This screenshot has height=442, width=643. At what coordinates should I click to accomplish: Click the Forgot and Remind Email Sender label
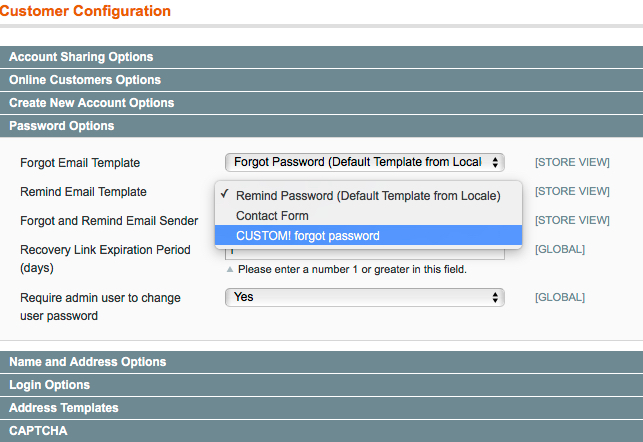click(109, 221)
